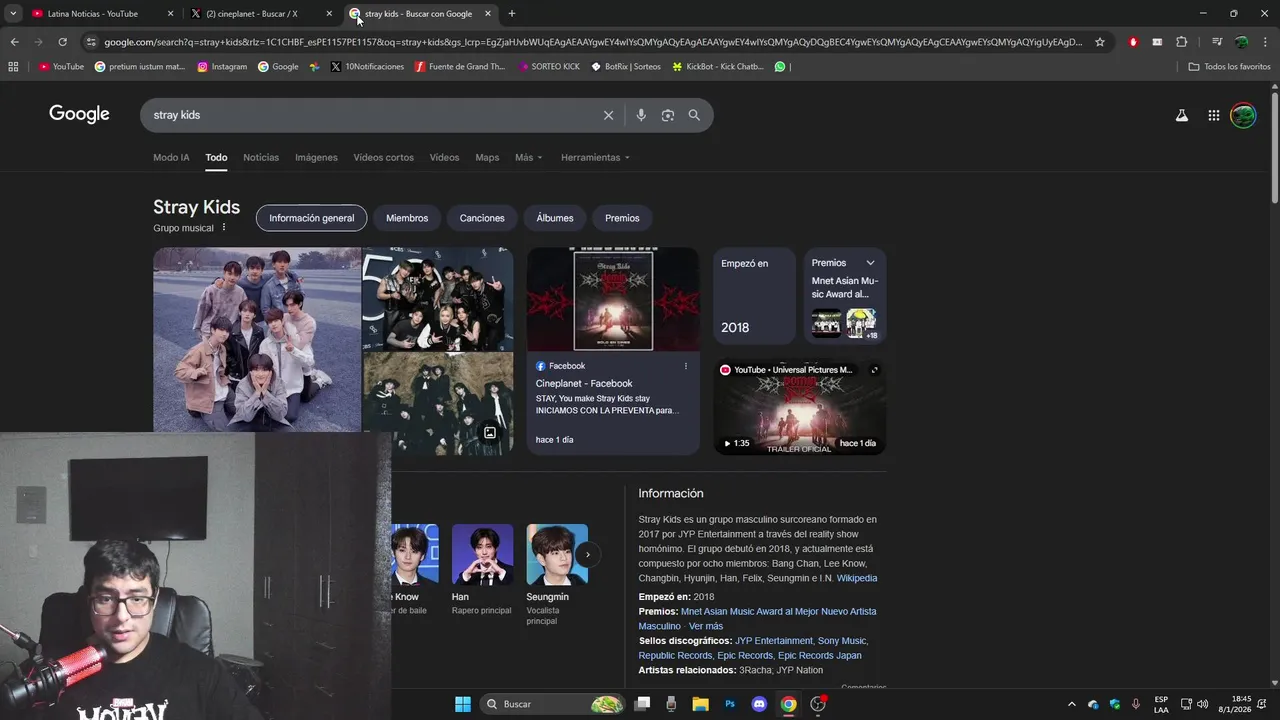Viewport: 1280px width, 720px height.
Task: Open a new browser tab
Action: (x=512, y=14)
